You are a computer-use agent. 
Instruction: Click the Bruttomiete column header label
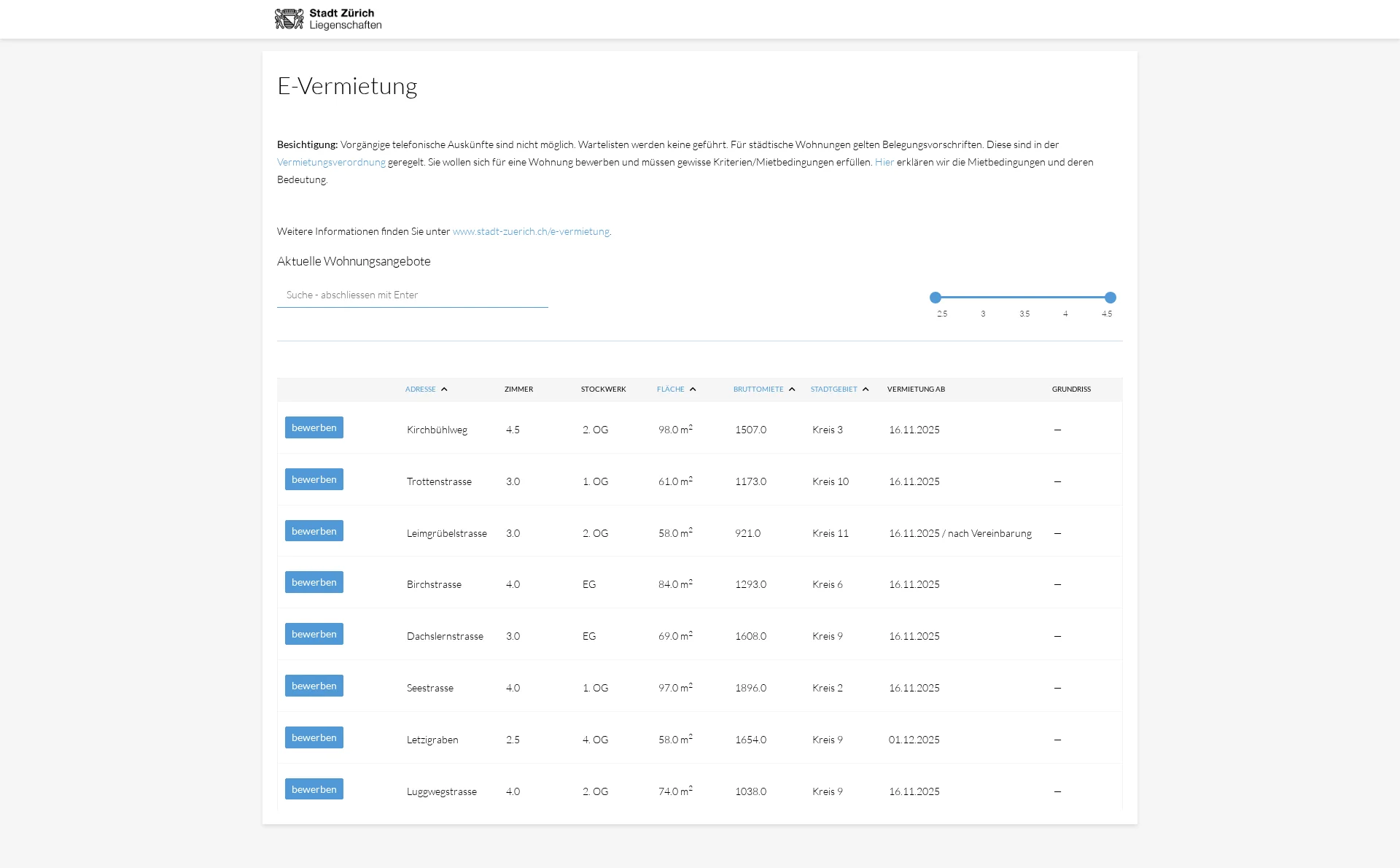tap(758, 390)
